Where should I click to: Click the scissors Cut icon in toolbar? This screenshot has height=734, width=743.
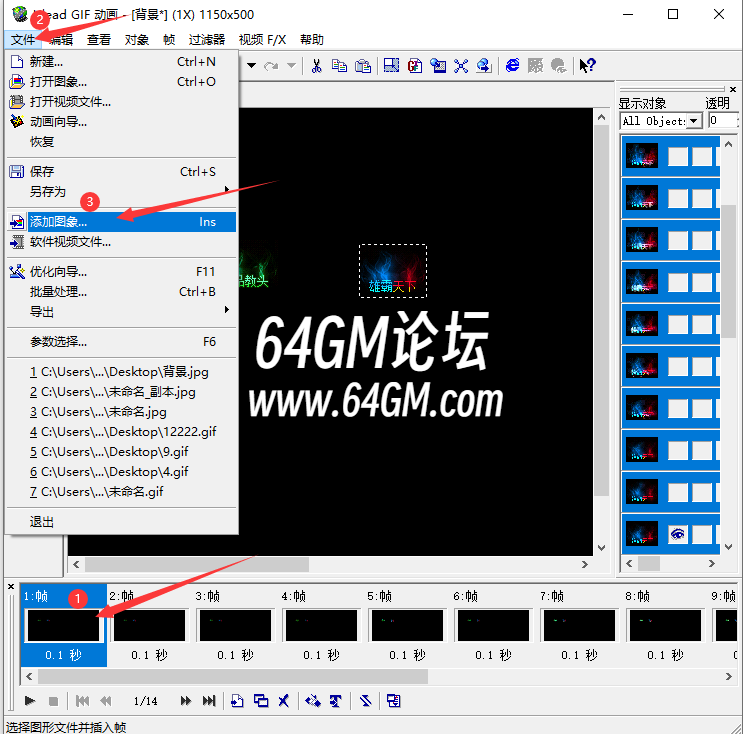pyautogui.click(x=316, y=65)
